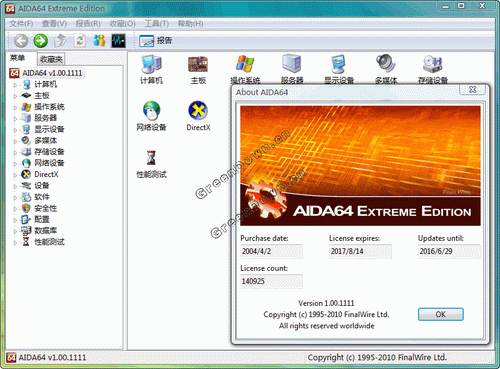Select 安全性 in the left tree

tap(45, 208)
